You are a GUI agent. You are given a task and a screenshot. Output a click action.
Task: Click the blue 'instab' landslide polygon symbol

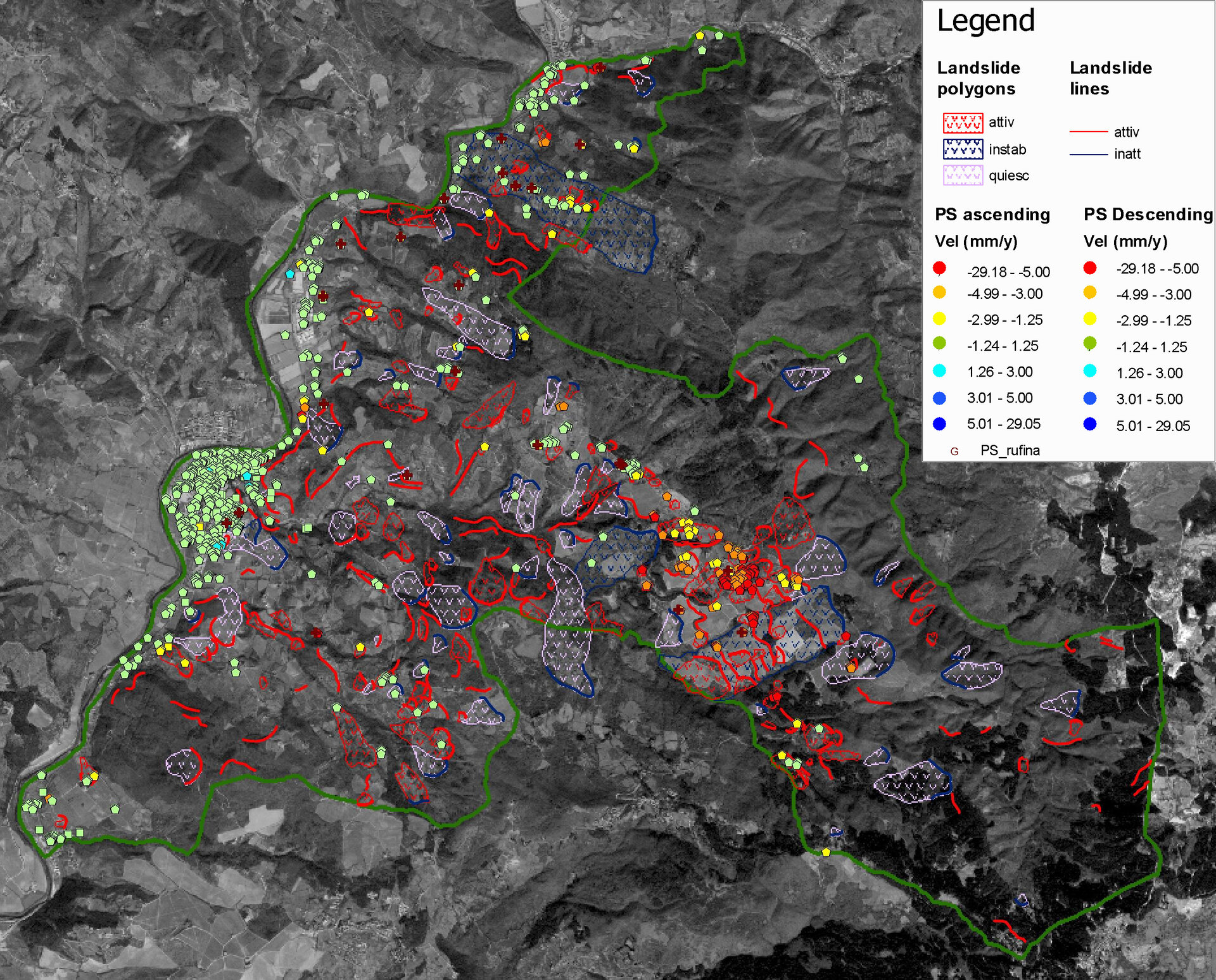(x=963, y=149)
